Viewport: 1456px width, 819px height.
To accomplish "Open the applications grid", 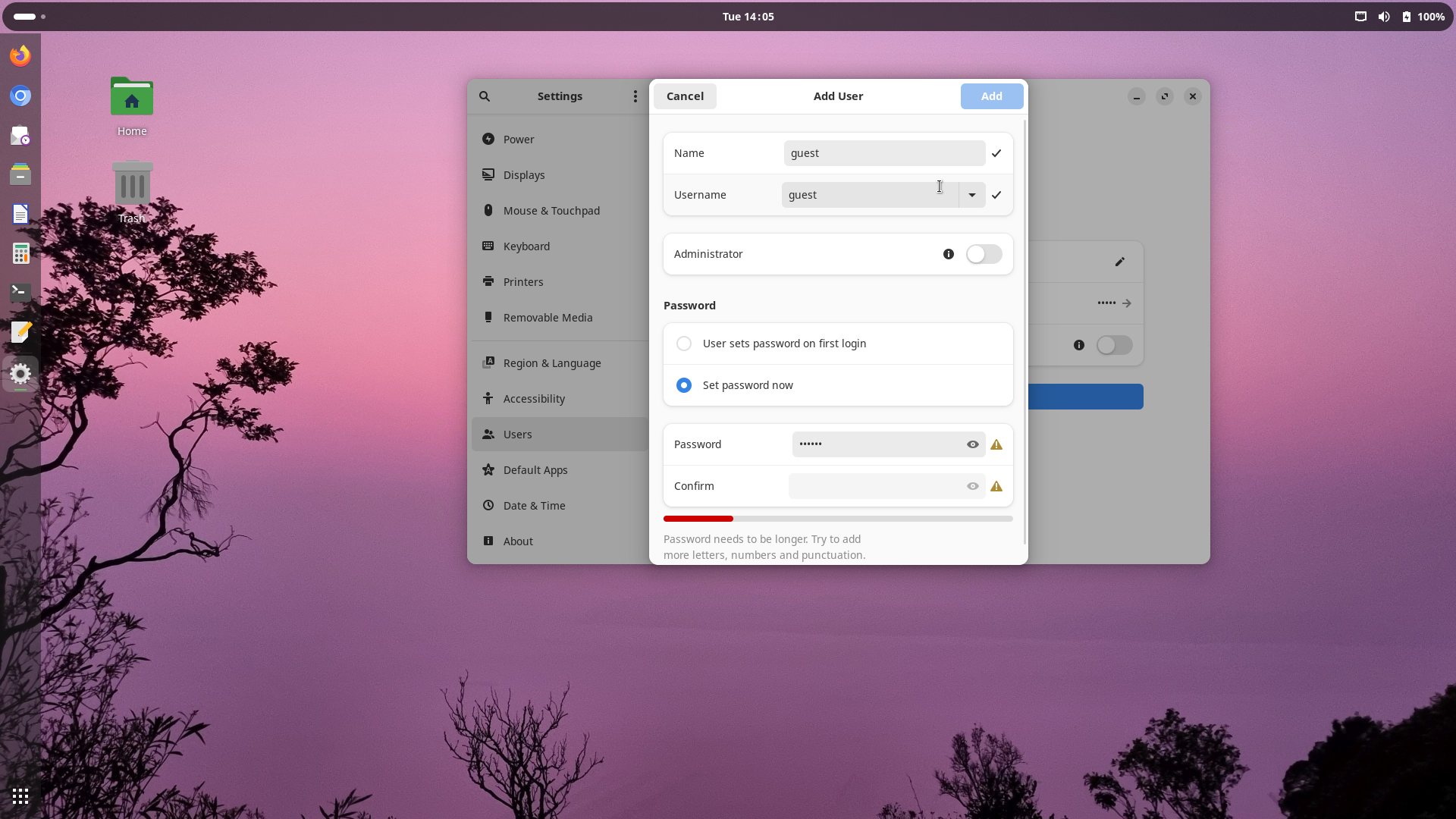I will click(x=20, y=796).
